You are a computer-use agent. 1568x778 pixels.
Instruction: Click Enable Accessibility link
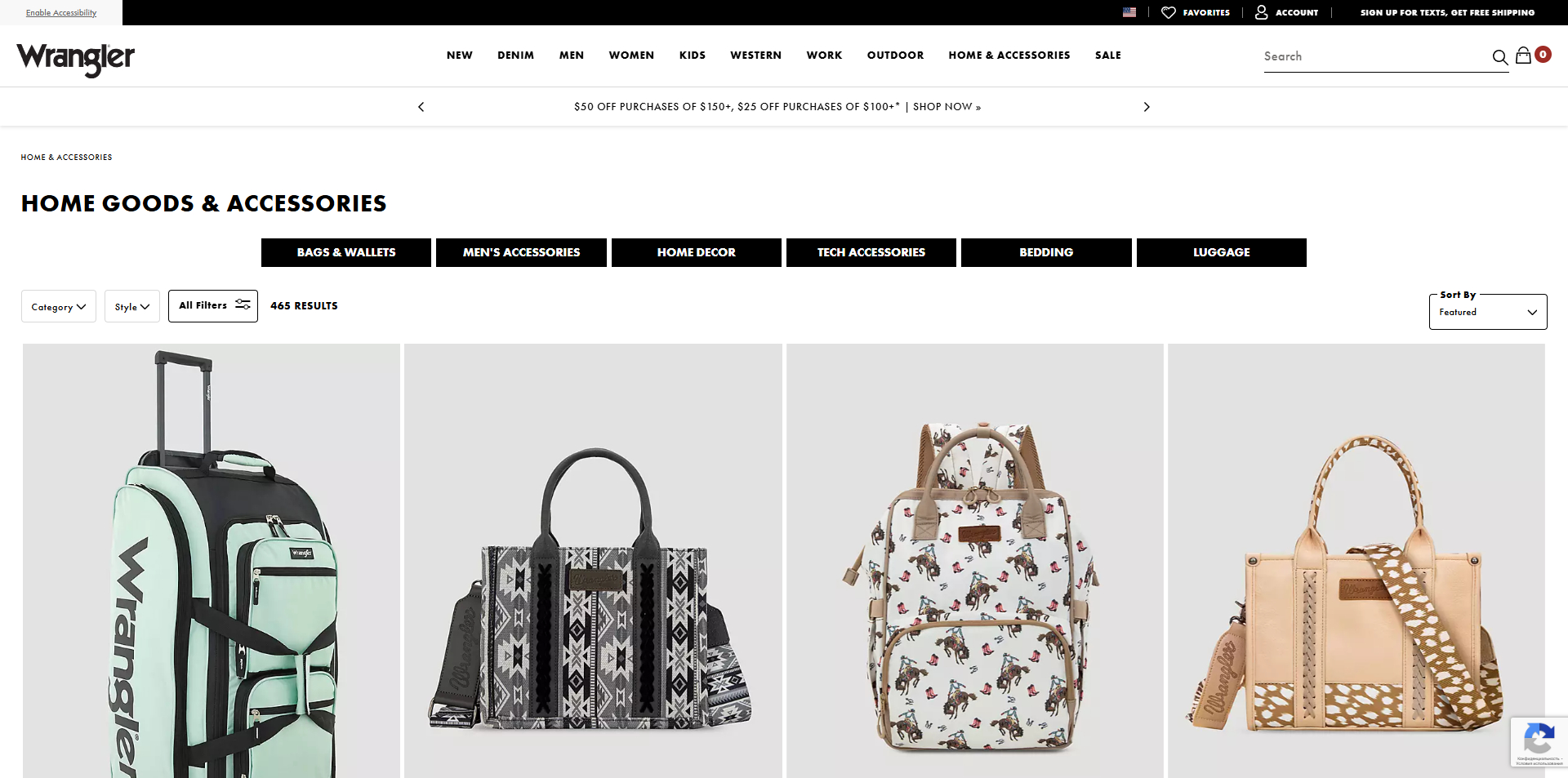coord(61,12)
